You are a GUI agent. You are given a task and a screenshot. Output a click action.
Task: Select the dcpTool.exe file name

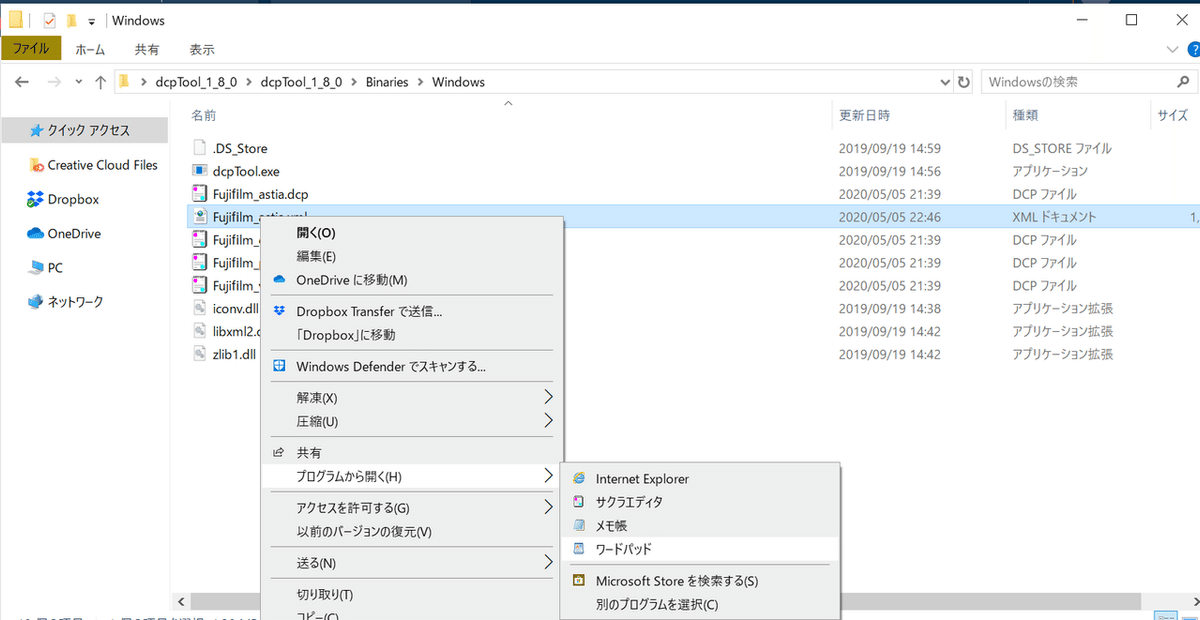coord(246,171)
